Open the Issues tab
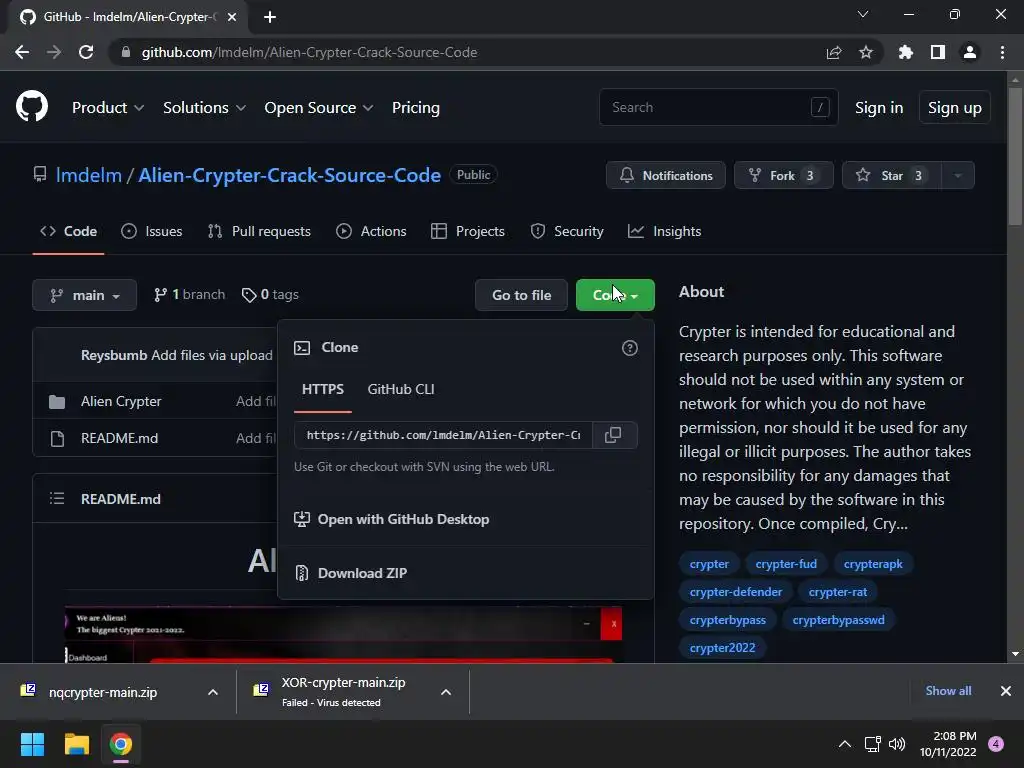The image size is (1024, 768). click(152, 231)
